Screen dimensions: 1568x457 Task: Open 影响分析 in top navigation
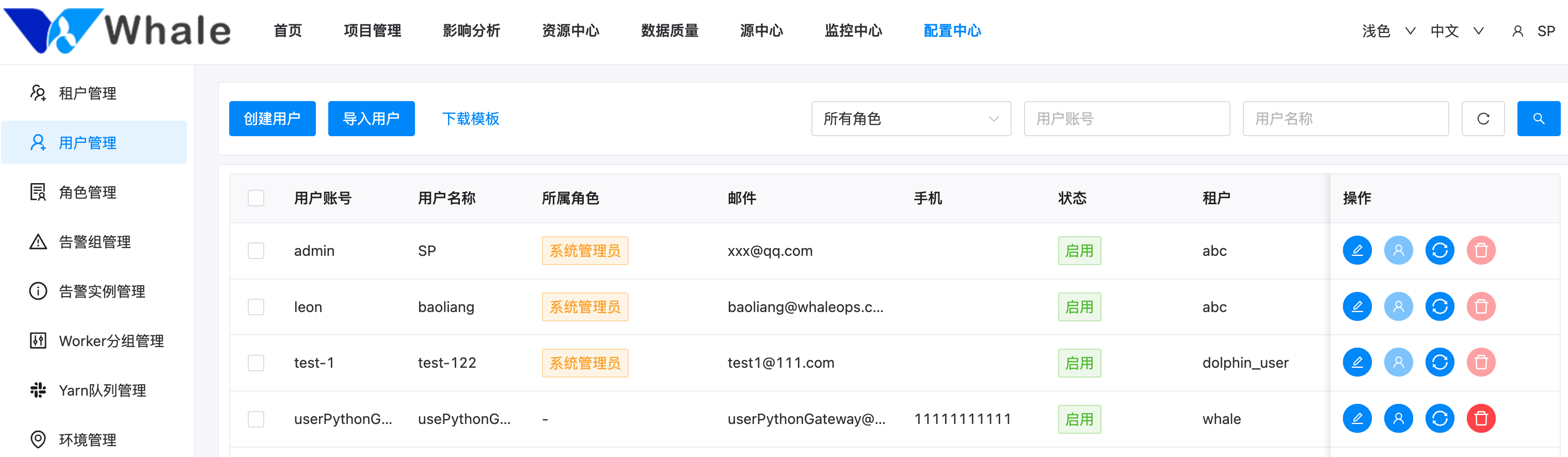click(x=471, y=31)
